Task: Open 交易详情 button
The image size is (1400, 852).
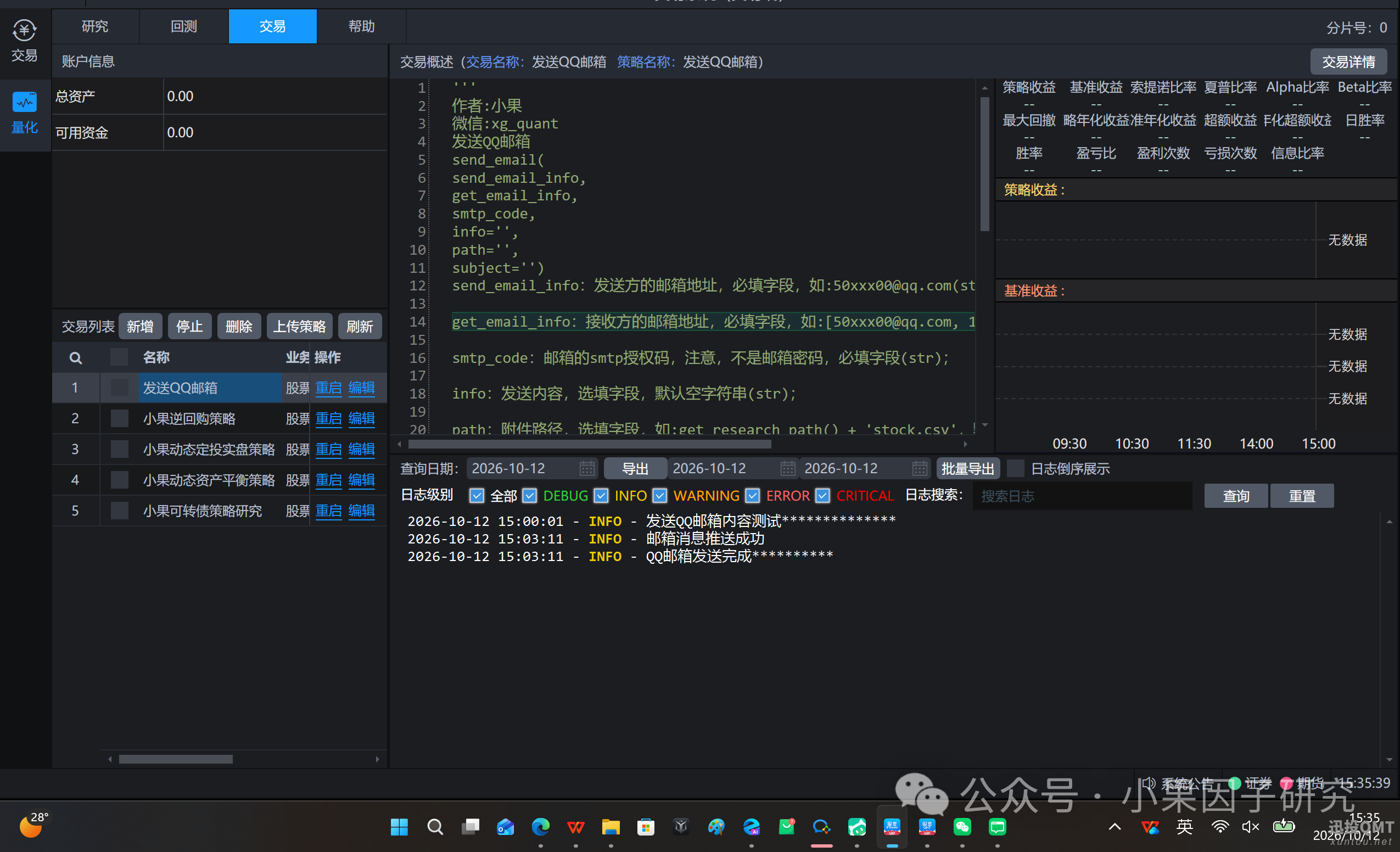Action: (x=1349, y=61)
